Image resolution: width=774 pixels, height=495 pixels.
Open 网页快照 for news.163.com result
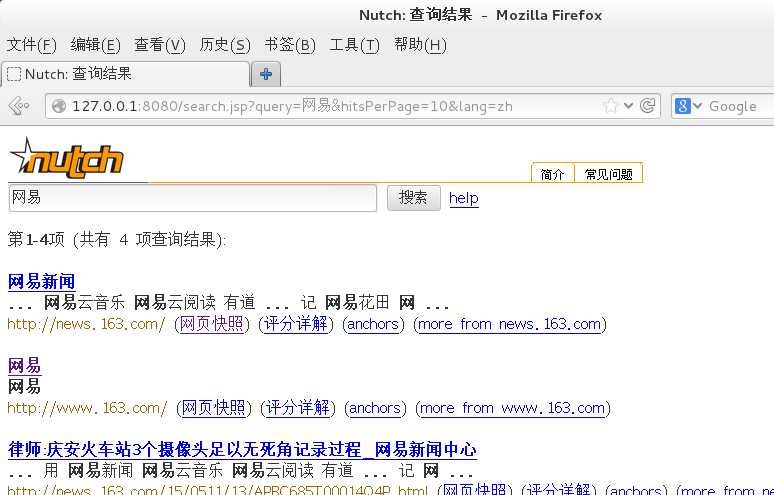[211, 324]
